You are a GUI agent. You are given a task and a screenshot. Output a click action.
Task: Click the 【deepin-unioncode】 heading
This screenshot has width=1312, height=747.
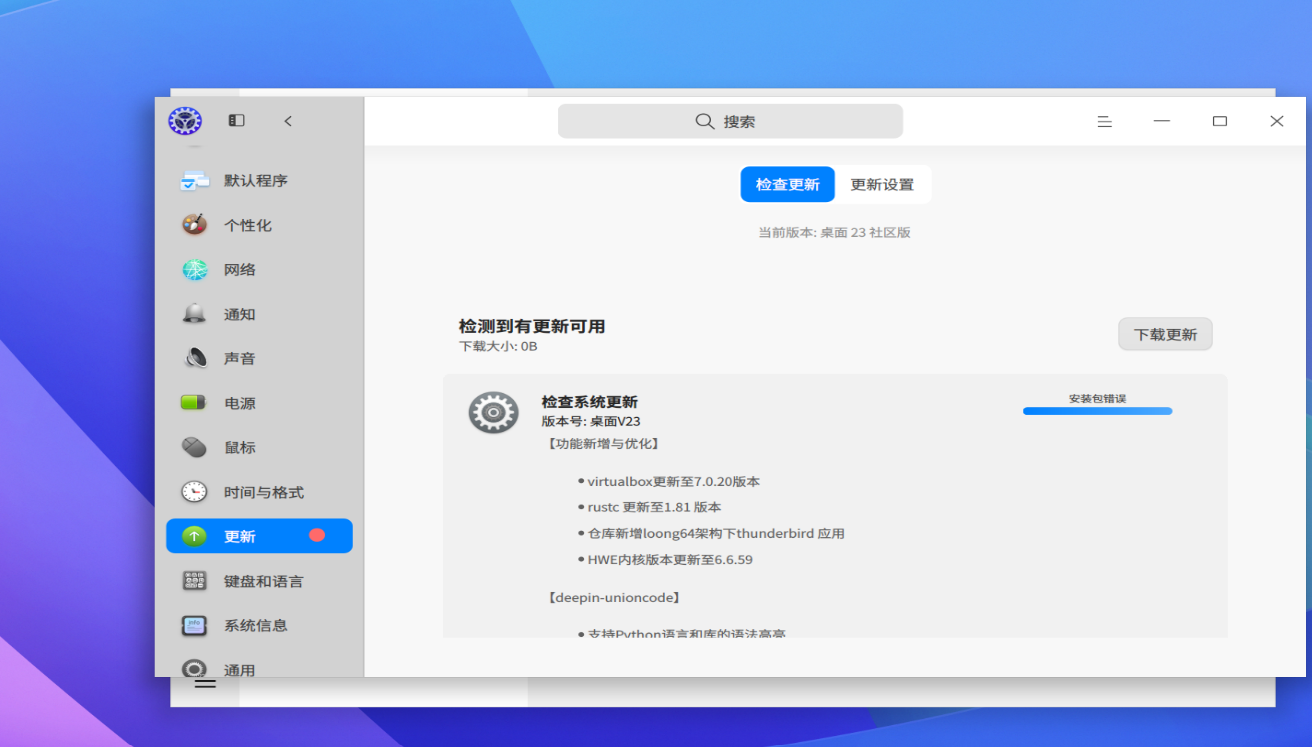click(x=614, y=598)
